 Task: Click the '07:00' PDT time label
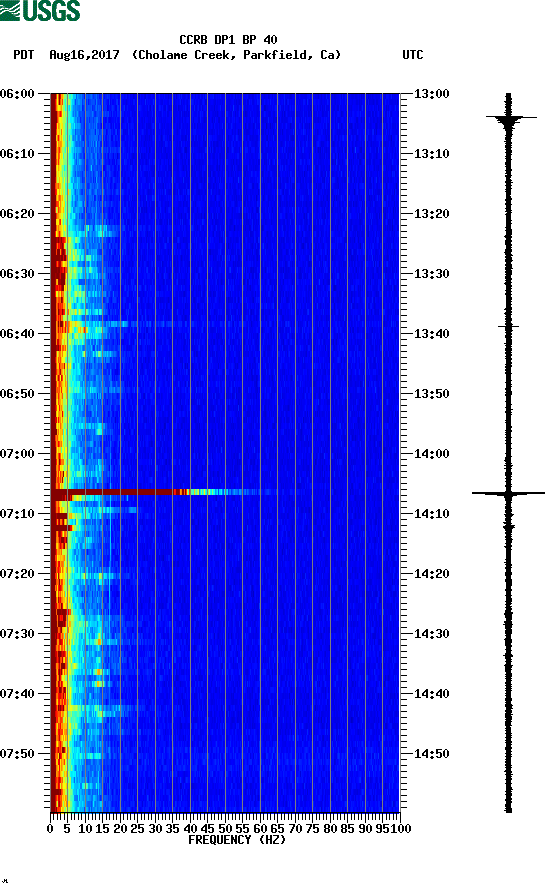pyautogui.click(x=17, y=454)
